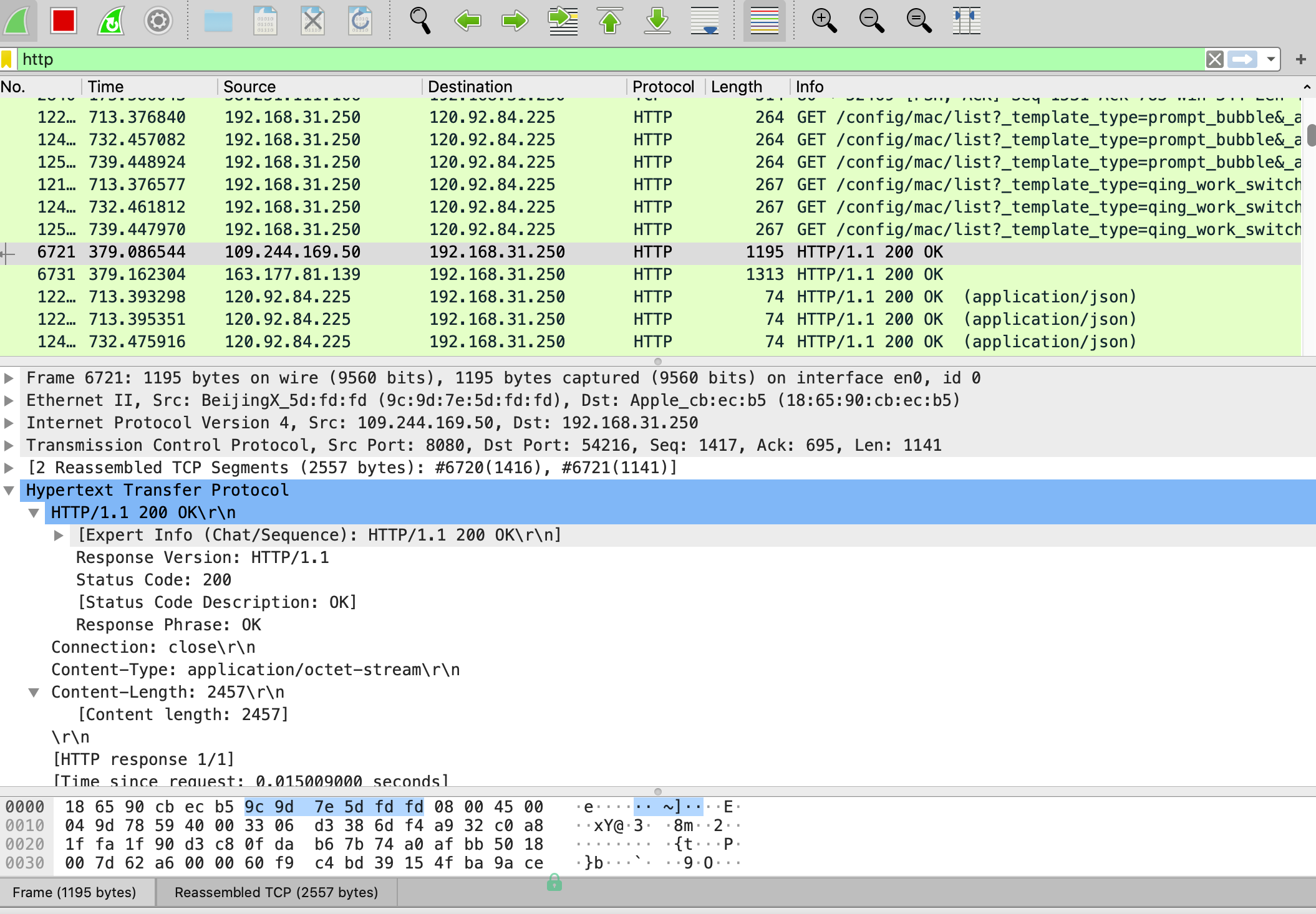Toggle packet list colorization
The image size is (1316, 914).
(764, 21)
